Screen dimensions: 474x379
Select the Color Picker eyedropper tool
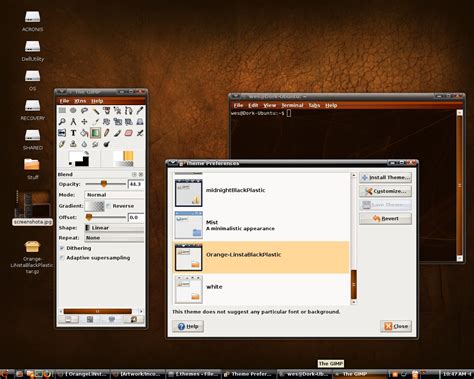[140, 111]
